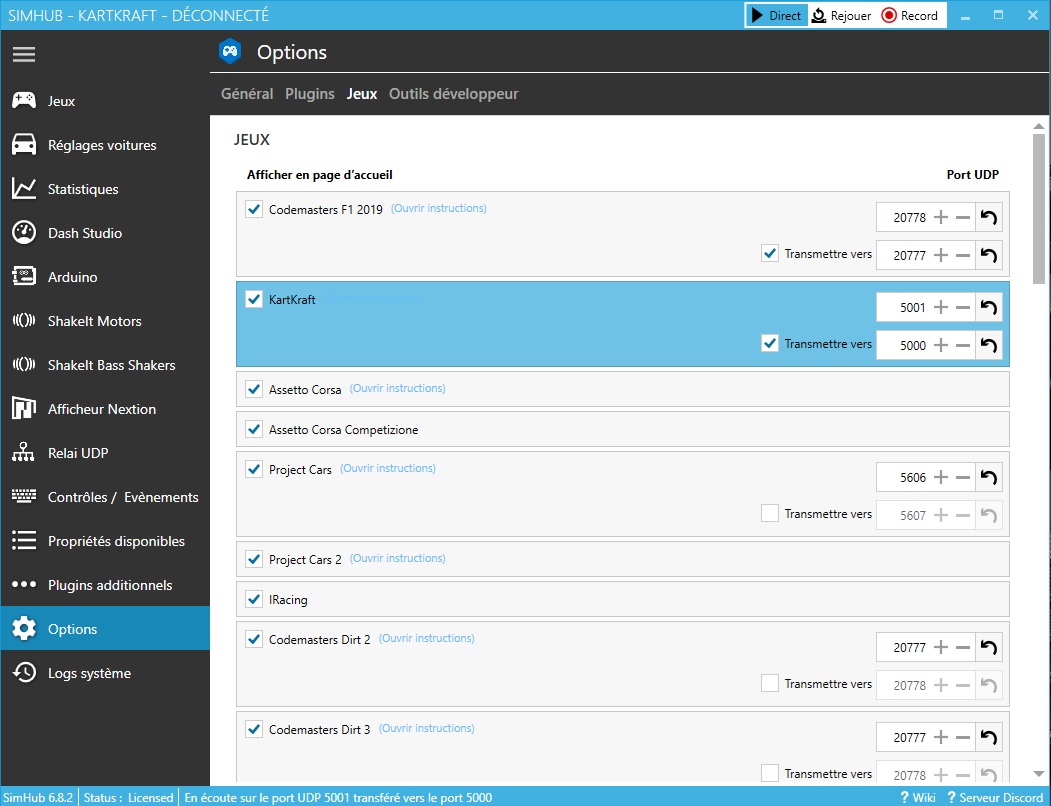
Task: Uncheck Codemasters F1 2019 homepage checkbox
Action: point(254,209)
